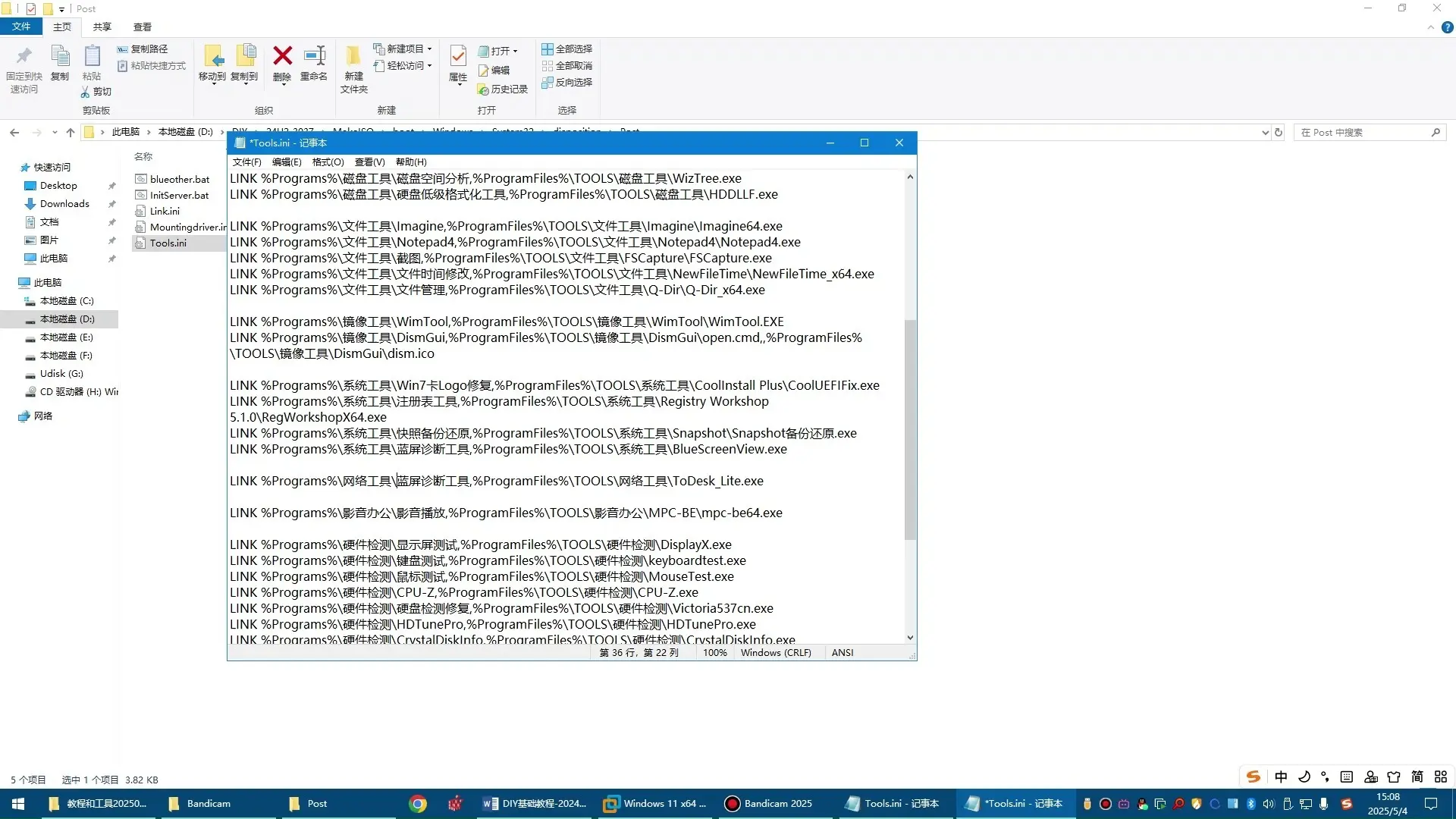Open Notepad 帮助(H) menu

tap(411, 162)
